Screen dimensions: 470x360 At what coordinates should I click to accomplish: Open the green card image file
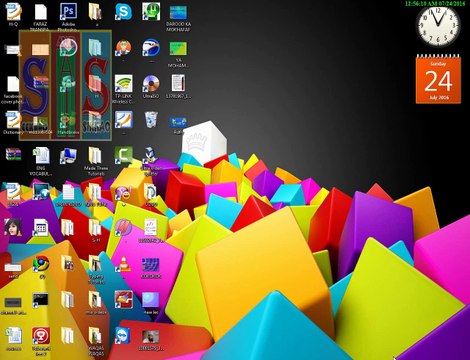pyautogui.click(x=178, y=49)
